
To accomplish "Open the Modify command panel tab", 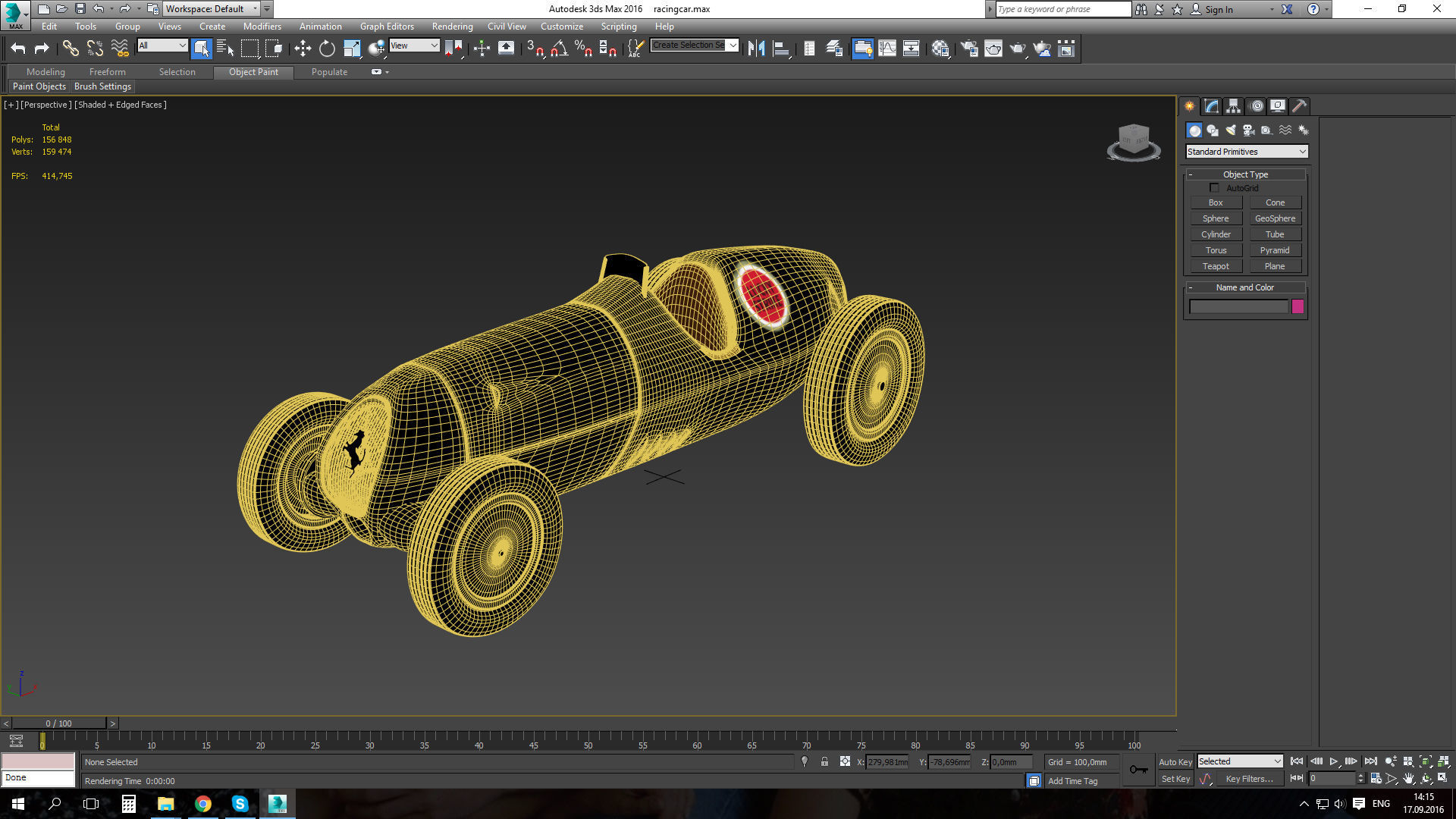I will pos(1212,106).
